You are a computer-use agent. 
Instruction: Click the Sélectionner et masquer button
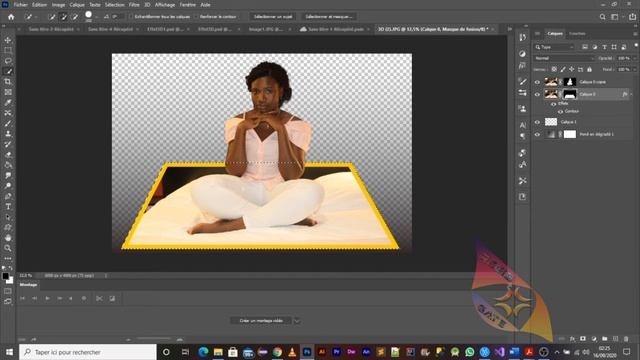tap(329, 17)
